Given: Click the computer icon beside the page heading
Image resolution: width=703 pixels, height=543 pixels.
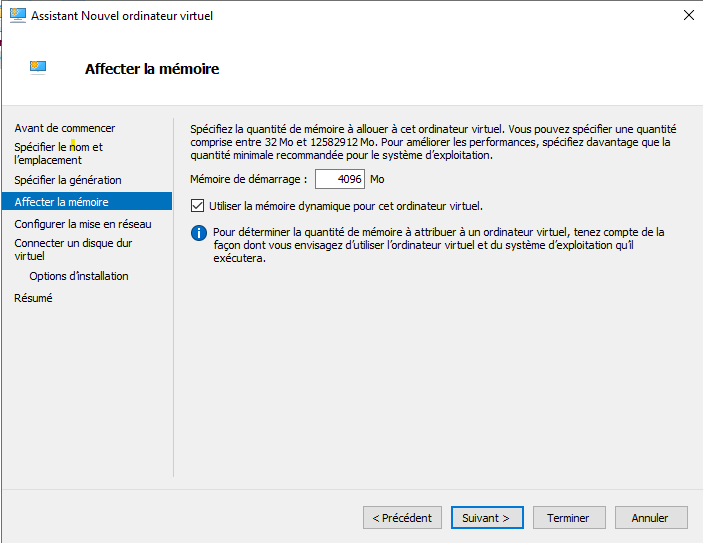Looking at the screenshot, I should (x=38, y=68).
